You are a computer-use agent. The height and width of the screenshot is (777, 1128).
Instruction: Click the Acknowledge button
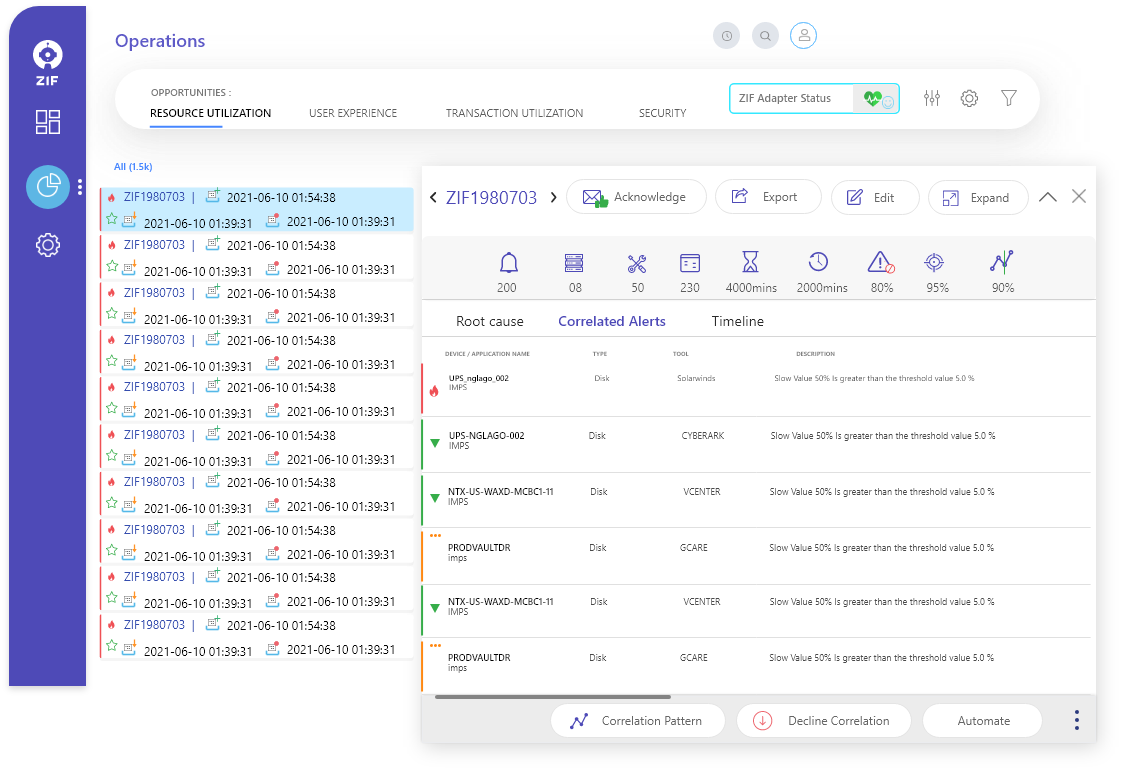636,197
